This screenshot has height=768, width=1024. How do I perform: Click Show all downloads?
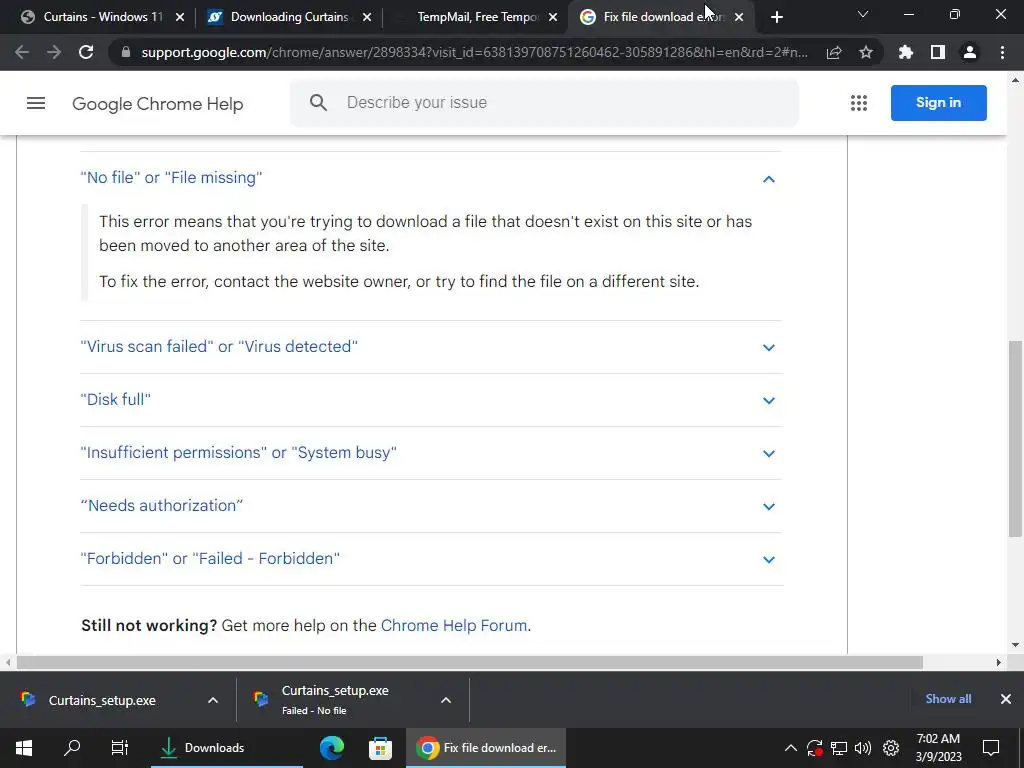(948, 699)
